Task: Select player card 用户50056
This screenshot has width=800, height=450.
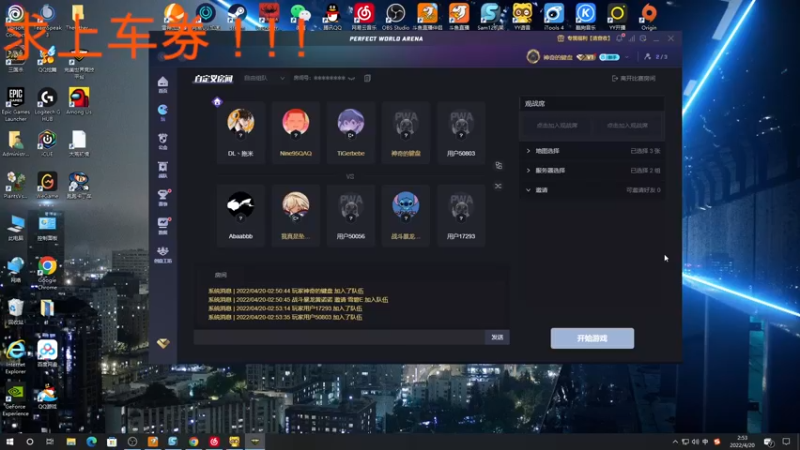Action: (351, 215)
